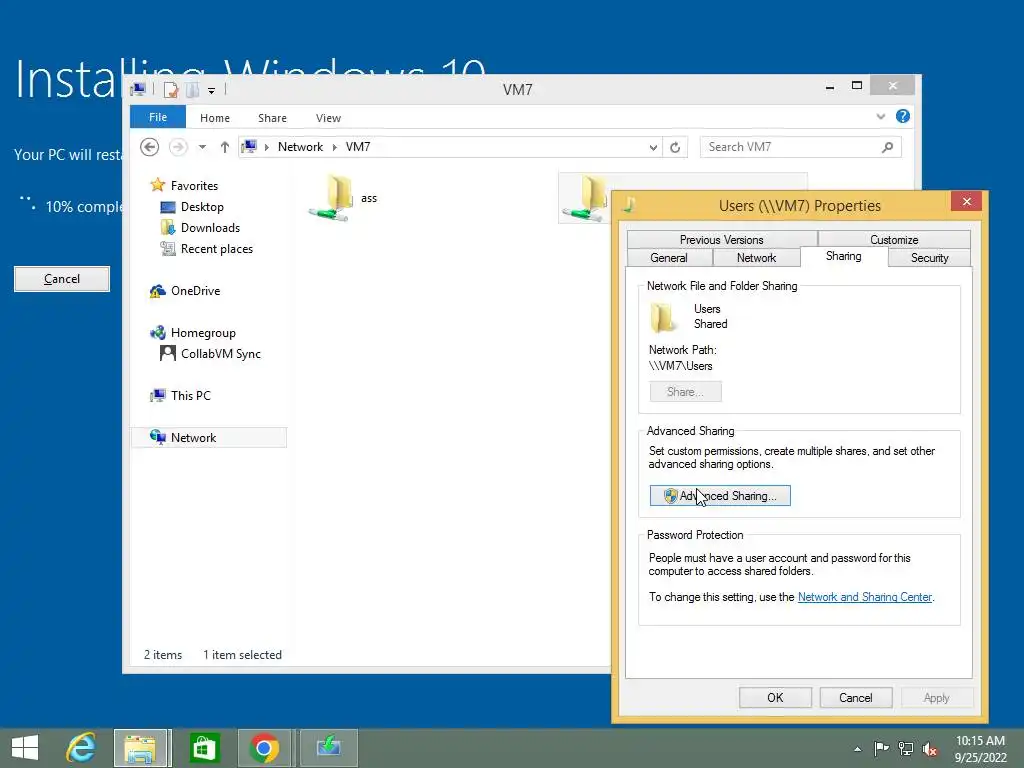Open the Windows 10 installer taskbar item
1024x768 pixels.
[x=328, y=748]
